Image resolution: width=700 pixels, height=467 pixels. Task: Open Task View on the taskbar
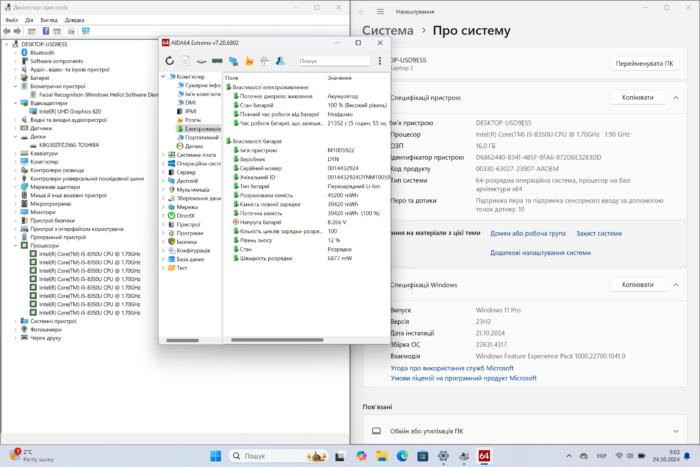click(x=340, y=456)
